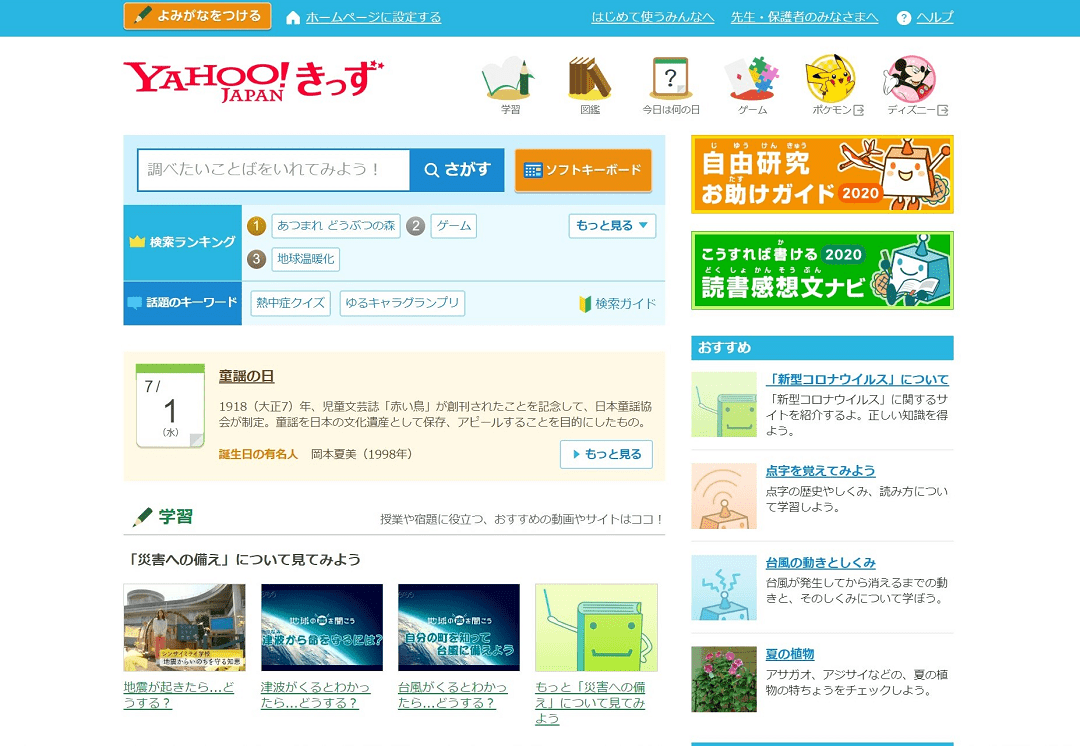Screen dimensions: 1080x746
Task: Click the 今日は何の日 calendar icon
Action: click(671, 79)
